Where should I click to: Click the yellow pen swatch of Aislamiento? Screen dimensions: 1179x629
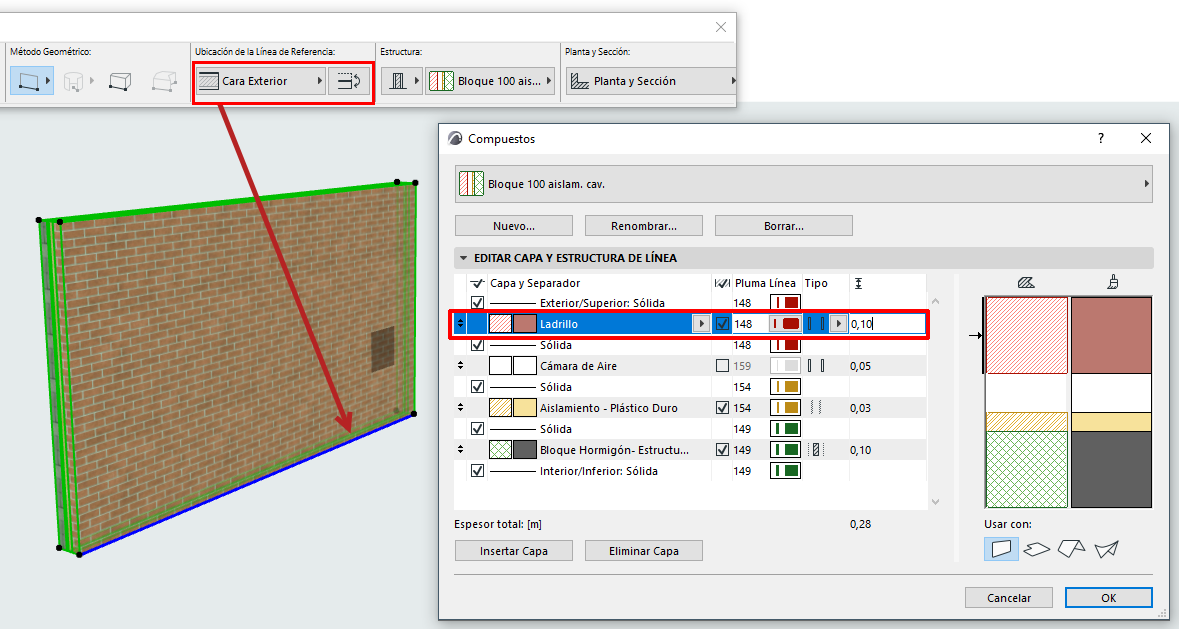tap(785, 408)
